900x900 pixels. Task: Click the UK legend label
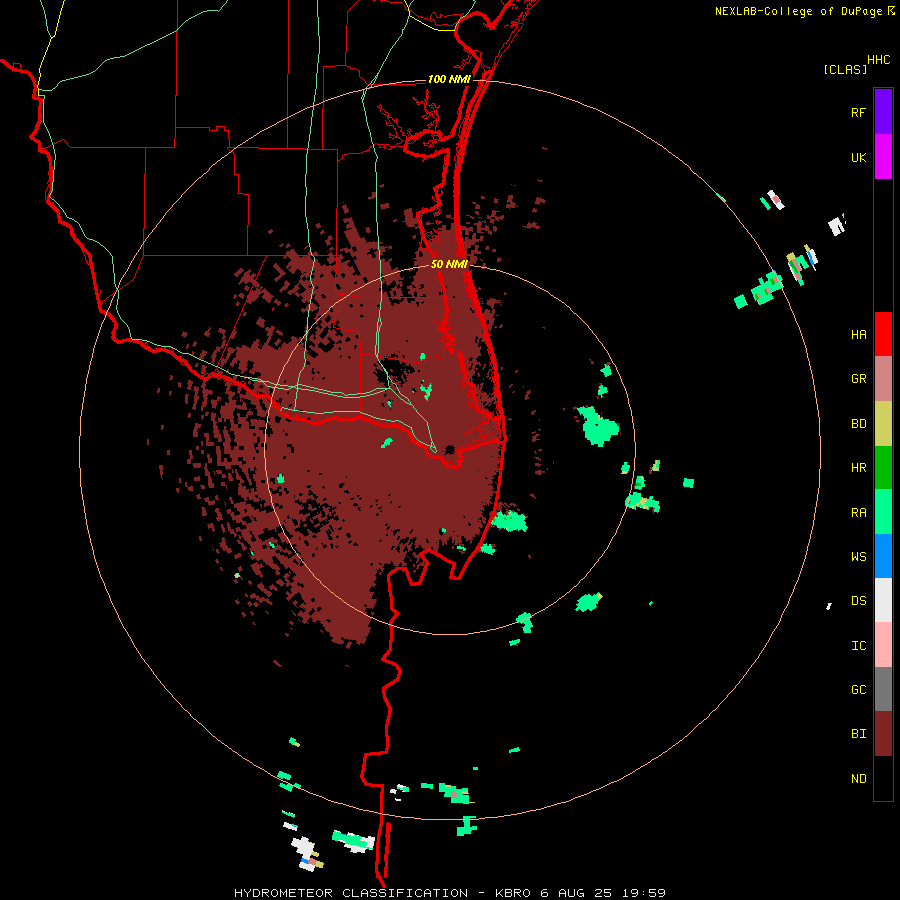coord(858,157)
